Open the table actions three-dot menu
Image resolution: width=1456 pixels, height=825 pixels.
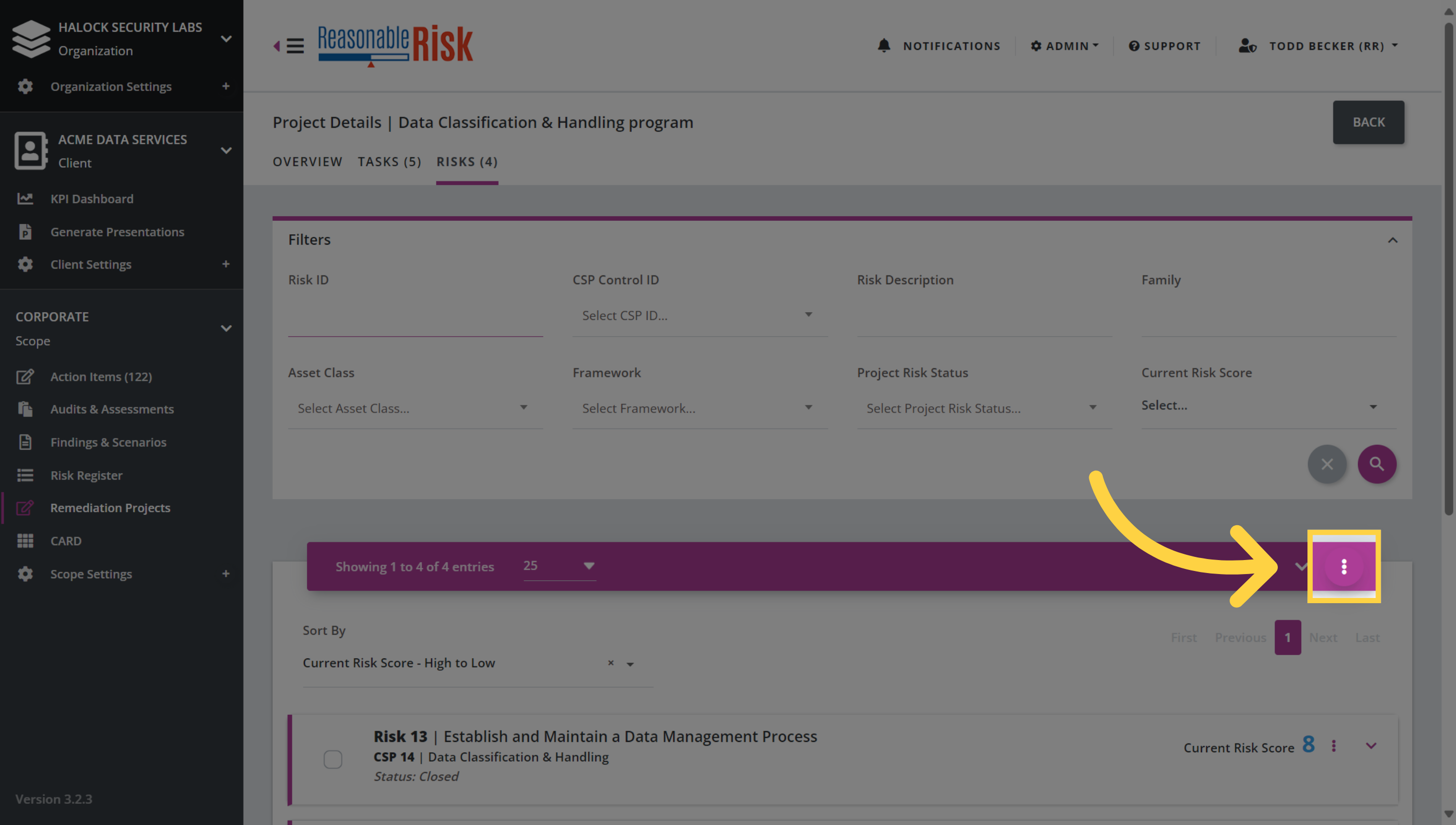click(x=1344, y=567)
